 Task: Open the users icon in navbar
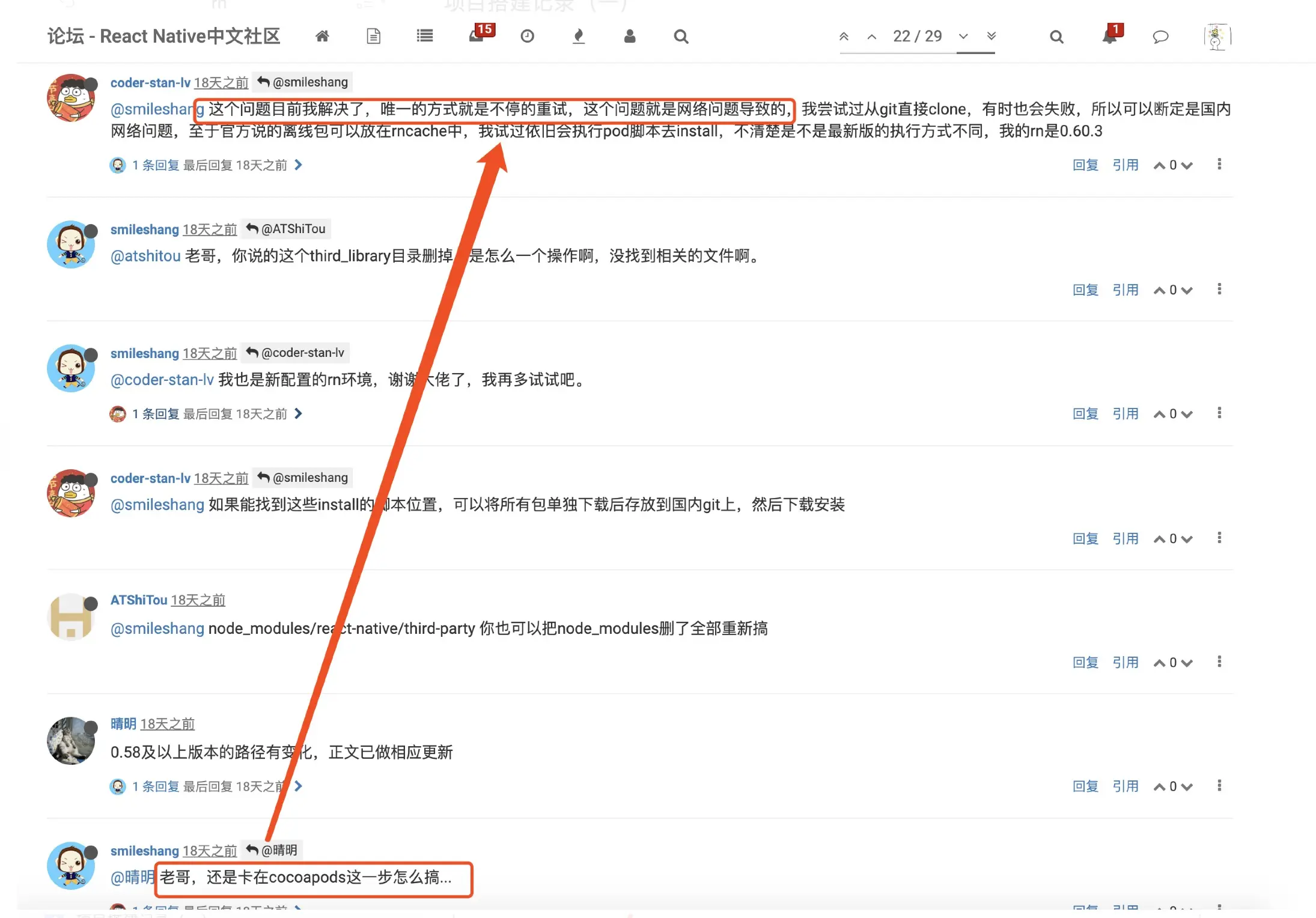click(629, 37)
